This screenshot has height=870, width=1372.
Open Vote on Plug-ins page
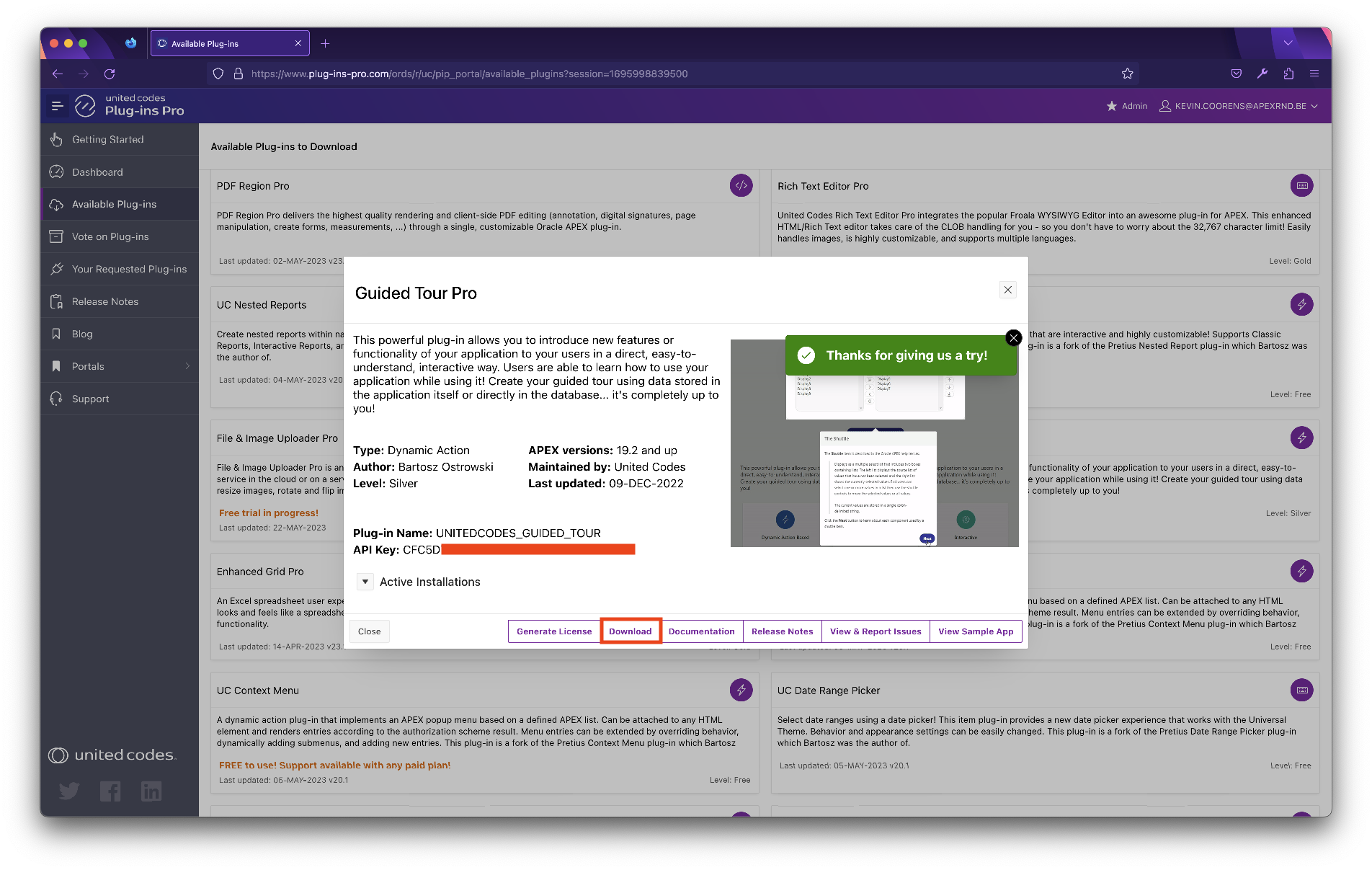(120, 236)
